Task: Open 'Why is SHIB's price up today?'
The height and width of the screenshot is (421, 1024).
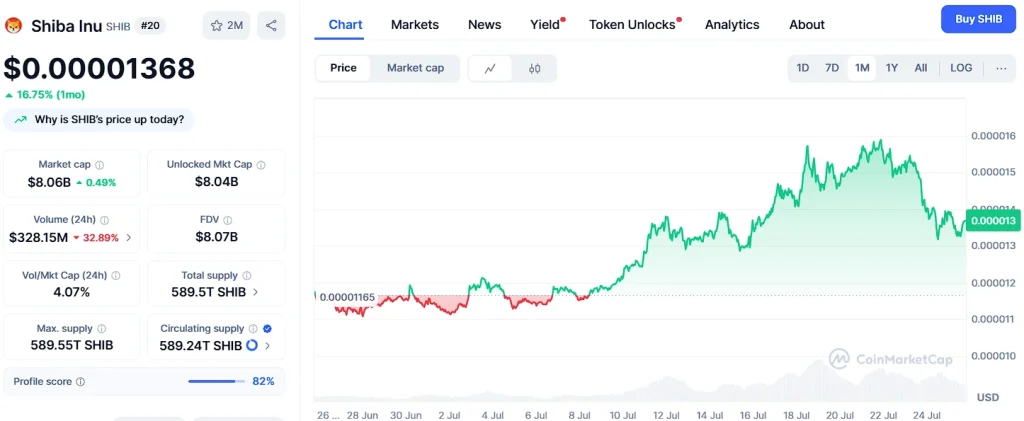Action: (99, 120)
